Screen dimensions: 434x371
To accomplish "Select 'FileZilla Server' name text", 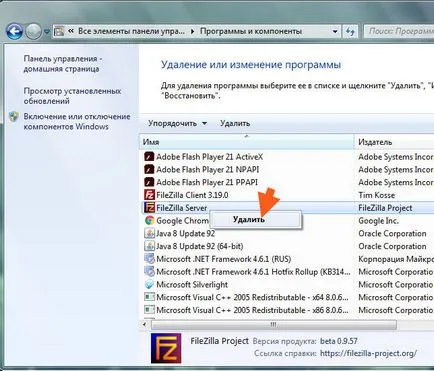I will click(x=182, y=208).
